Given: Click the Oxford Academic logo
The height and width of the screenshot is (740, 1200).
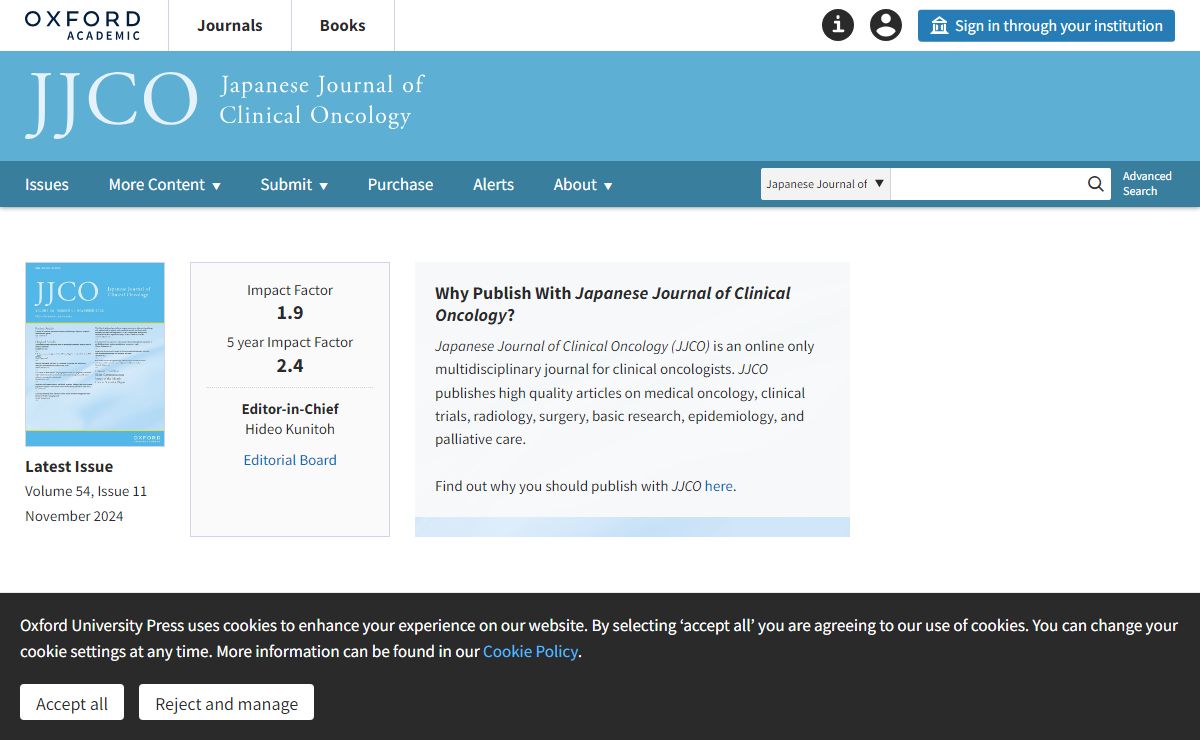Looking at the screenshot, I should [x=82, y=25].
